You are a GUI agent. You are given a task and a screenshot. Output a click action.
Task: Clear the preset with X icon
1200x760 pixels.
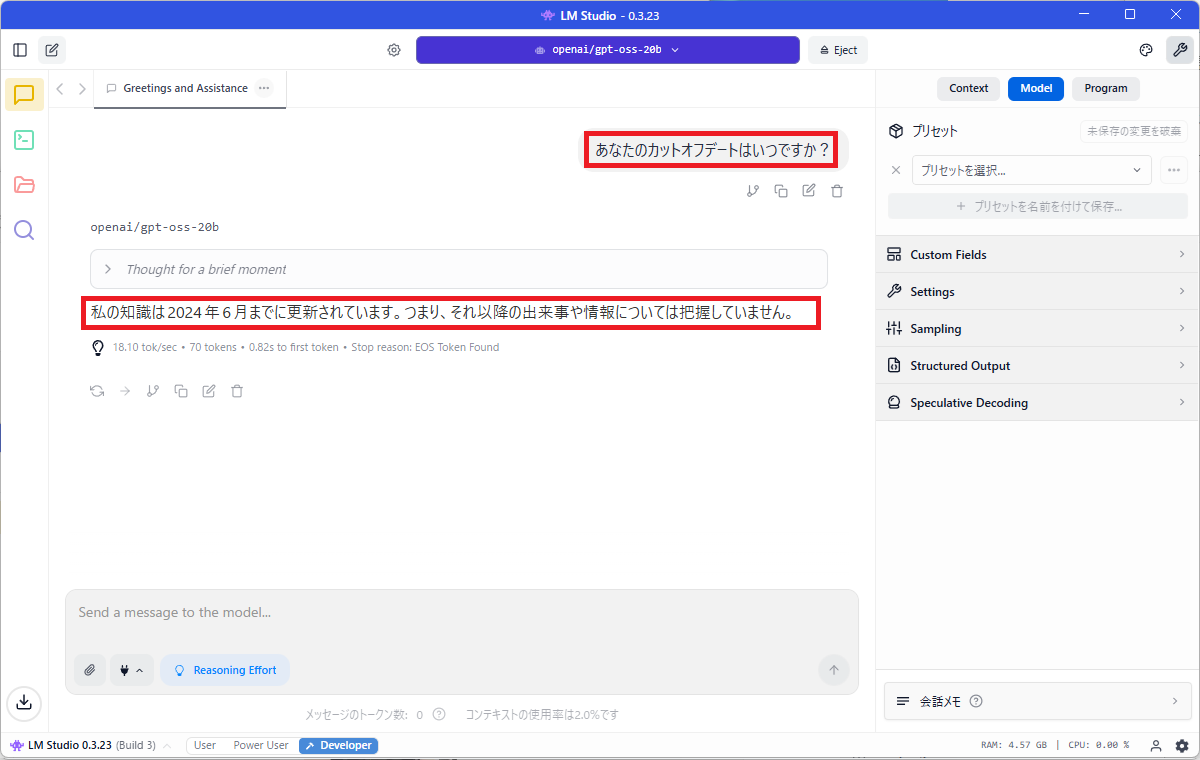pyautogui.click(x=896, y=170)
